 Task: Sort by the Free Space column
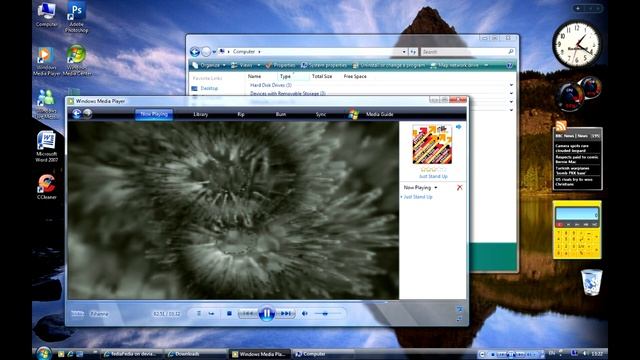coord(355,76)
